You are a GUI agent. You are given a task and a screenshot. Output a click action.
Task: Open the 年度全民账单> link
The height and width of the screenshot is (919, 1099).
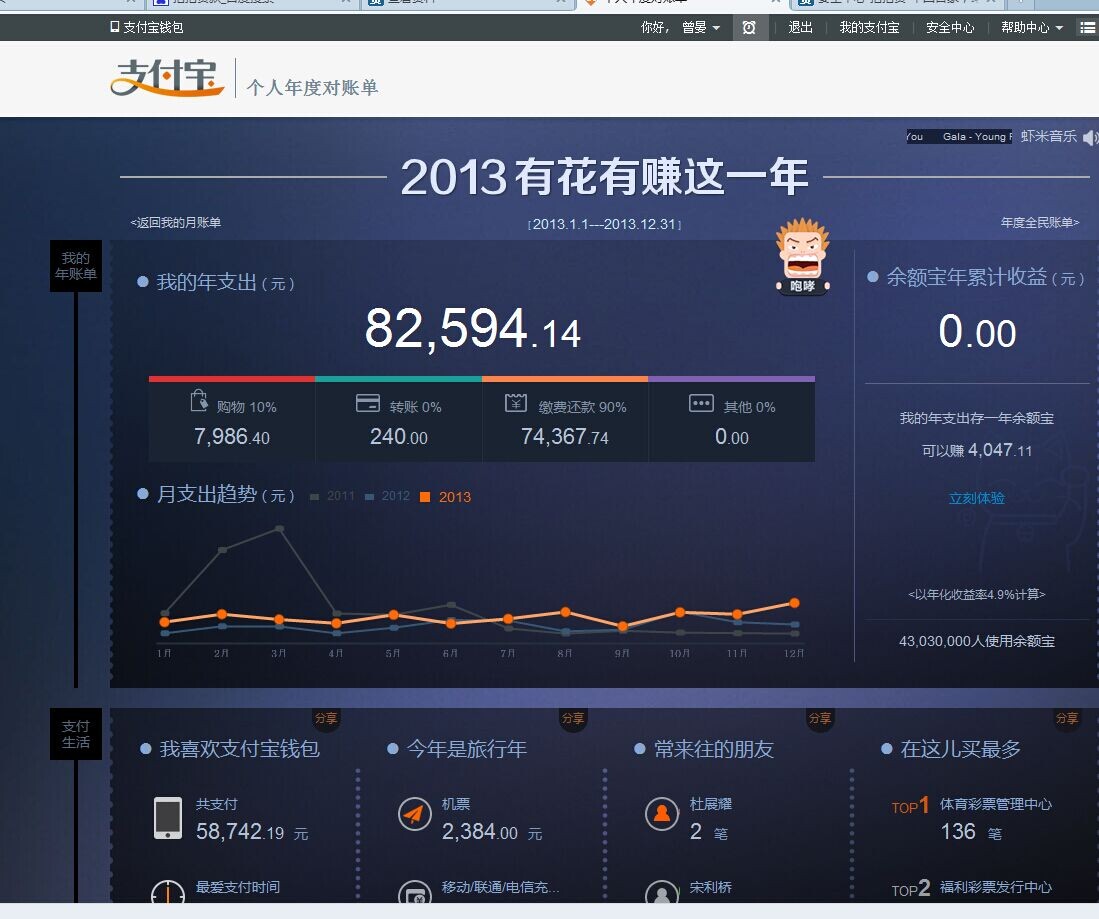(x=1040, y=222)
